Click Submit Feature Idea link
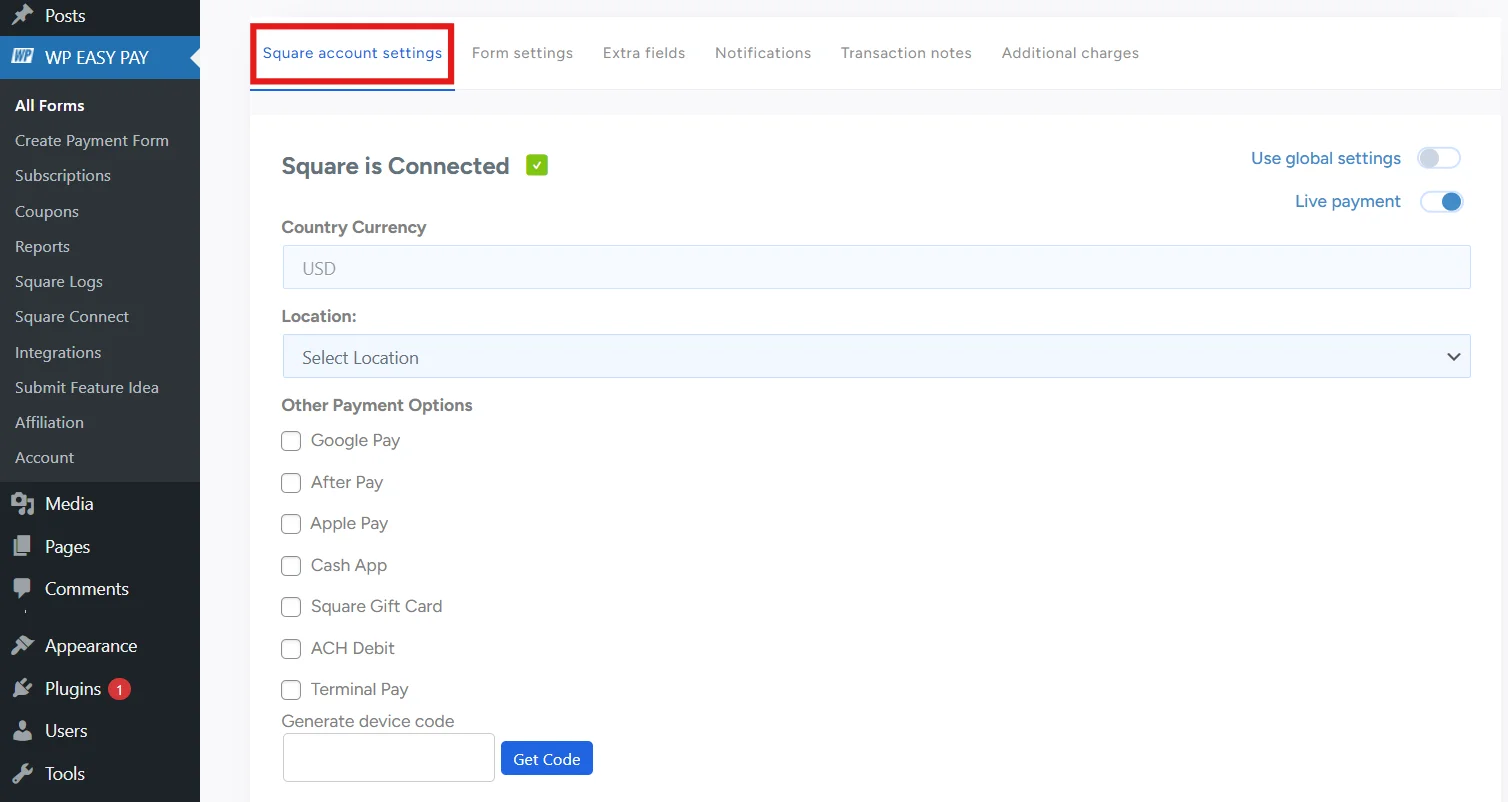 click(87, 387)
